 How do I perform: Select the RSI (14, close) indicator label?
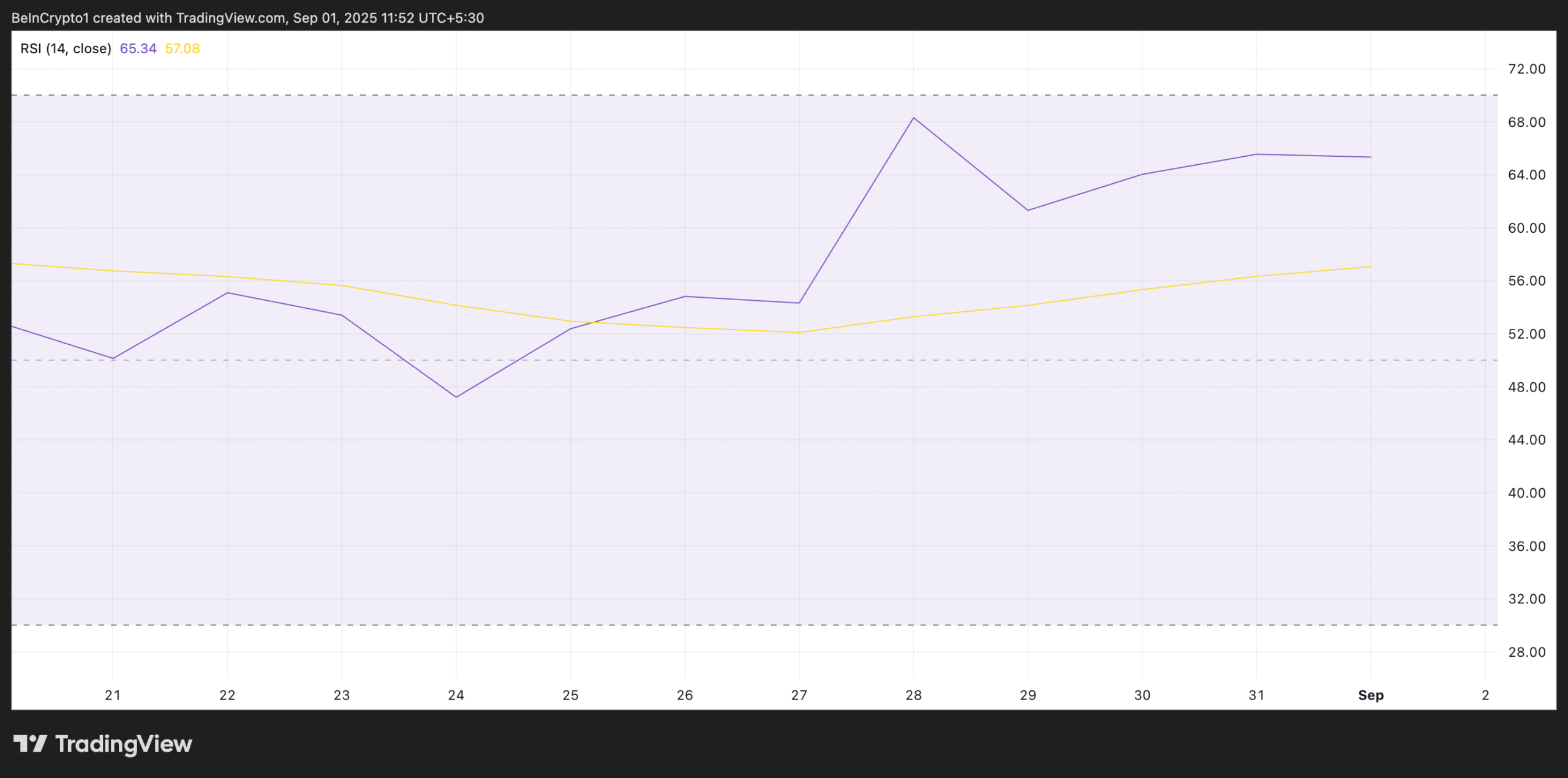64,48
